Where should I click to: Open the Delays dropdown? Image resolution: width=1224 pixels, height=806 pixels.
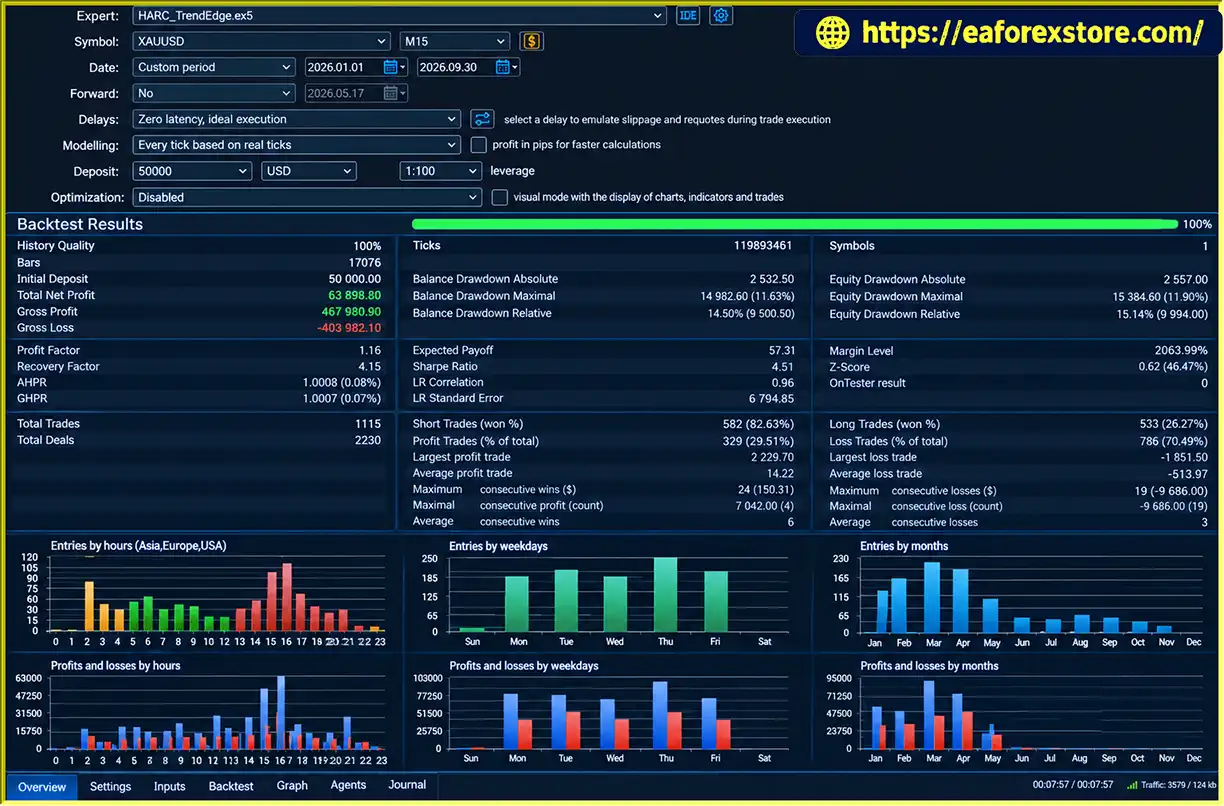pyautogui.click(x=297, y=119)
